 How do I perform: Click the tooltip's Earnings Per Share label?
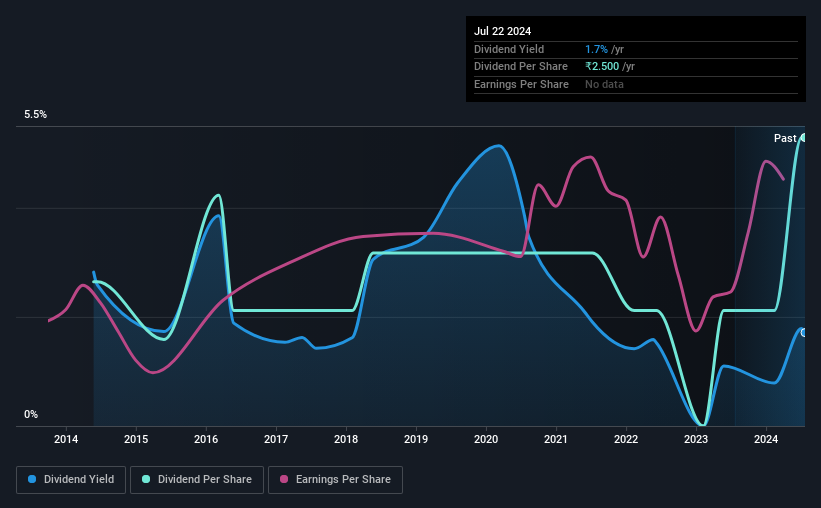click(x=522, y=84)
